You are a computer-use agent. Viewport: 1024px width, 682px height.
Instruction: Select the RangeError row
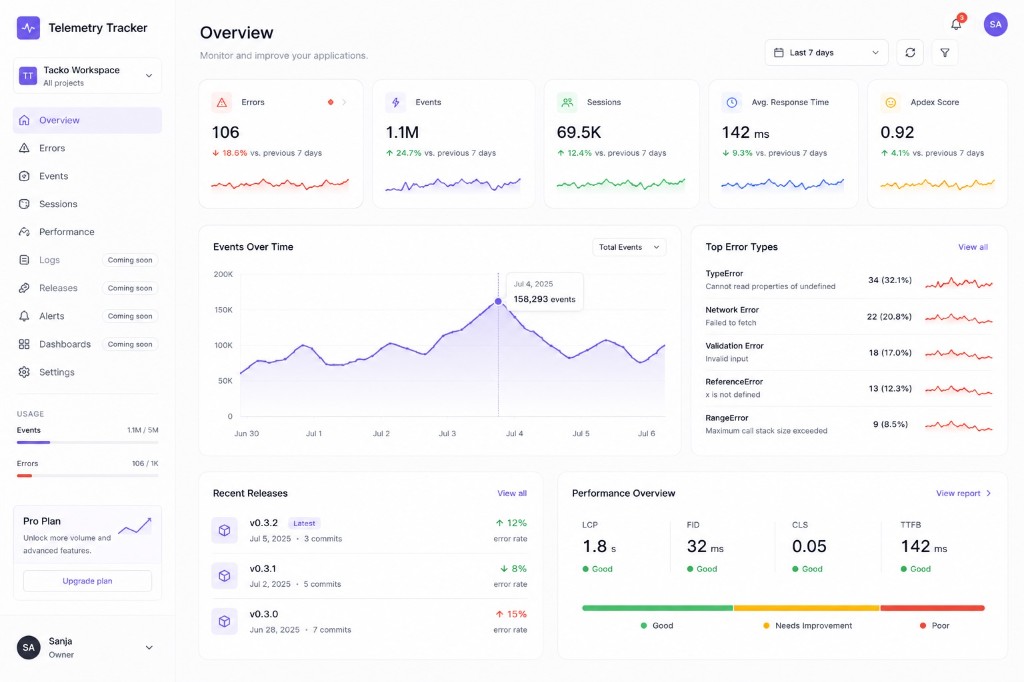point(849,424)
